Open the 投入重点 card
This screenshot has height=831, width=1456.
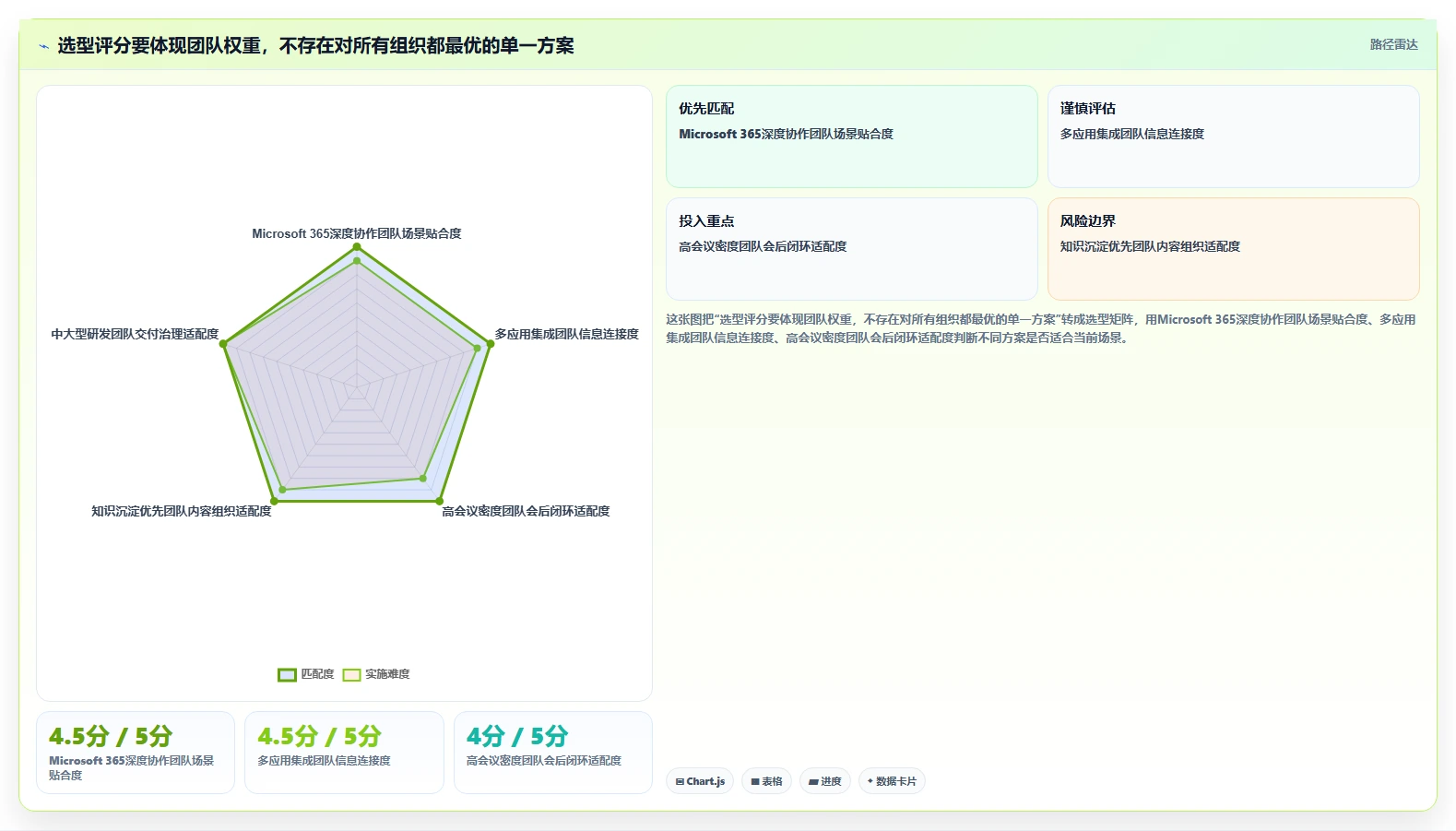(x=852, y=249)
